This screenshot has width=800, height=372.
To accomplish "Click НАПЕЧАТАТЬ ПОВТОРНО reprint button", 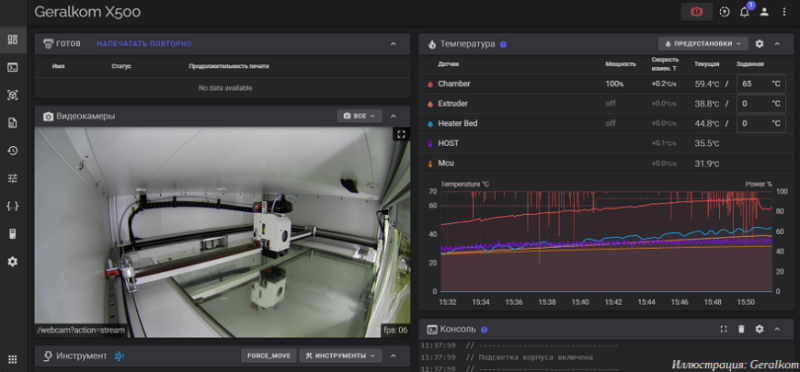I will coord(144,44).
